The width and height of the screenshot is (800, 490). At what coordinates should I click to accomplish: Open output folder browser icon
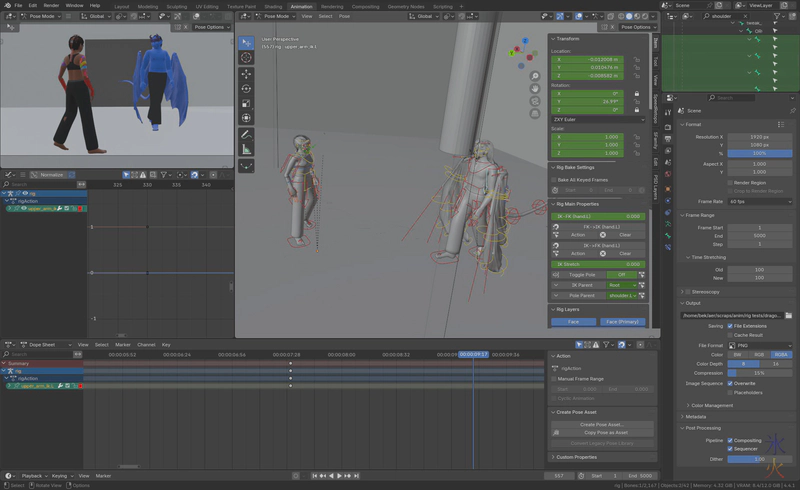[788, 315]
